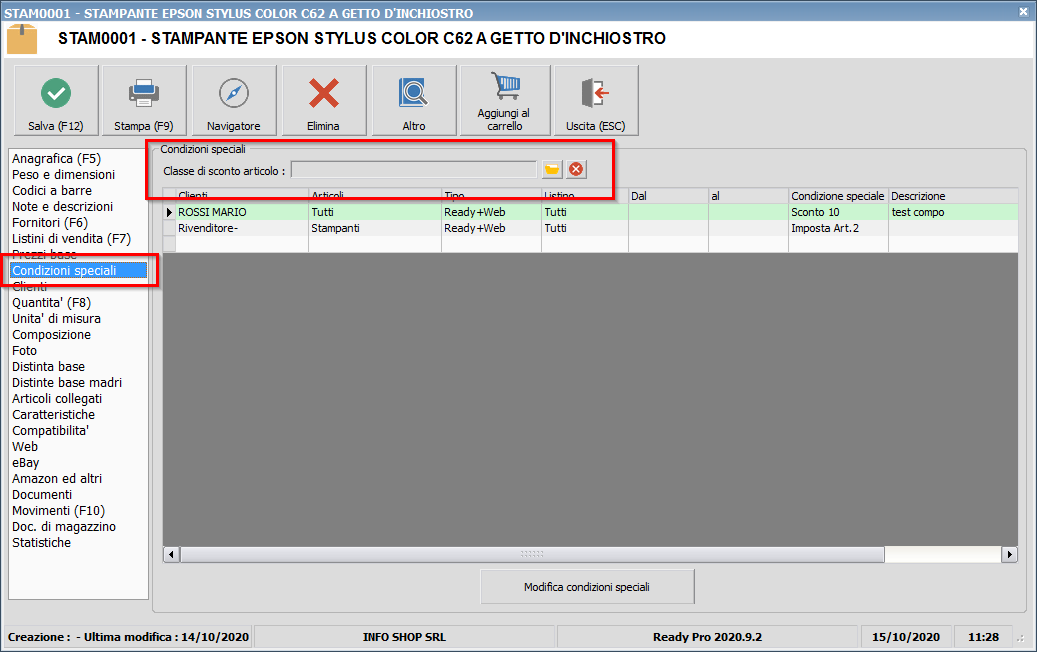The height and width of the screenshot is (652, 1037).
Task: Click Tutti under Articoli in ROSSI MARIO row
Action: 375,212
